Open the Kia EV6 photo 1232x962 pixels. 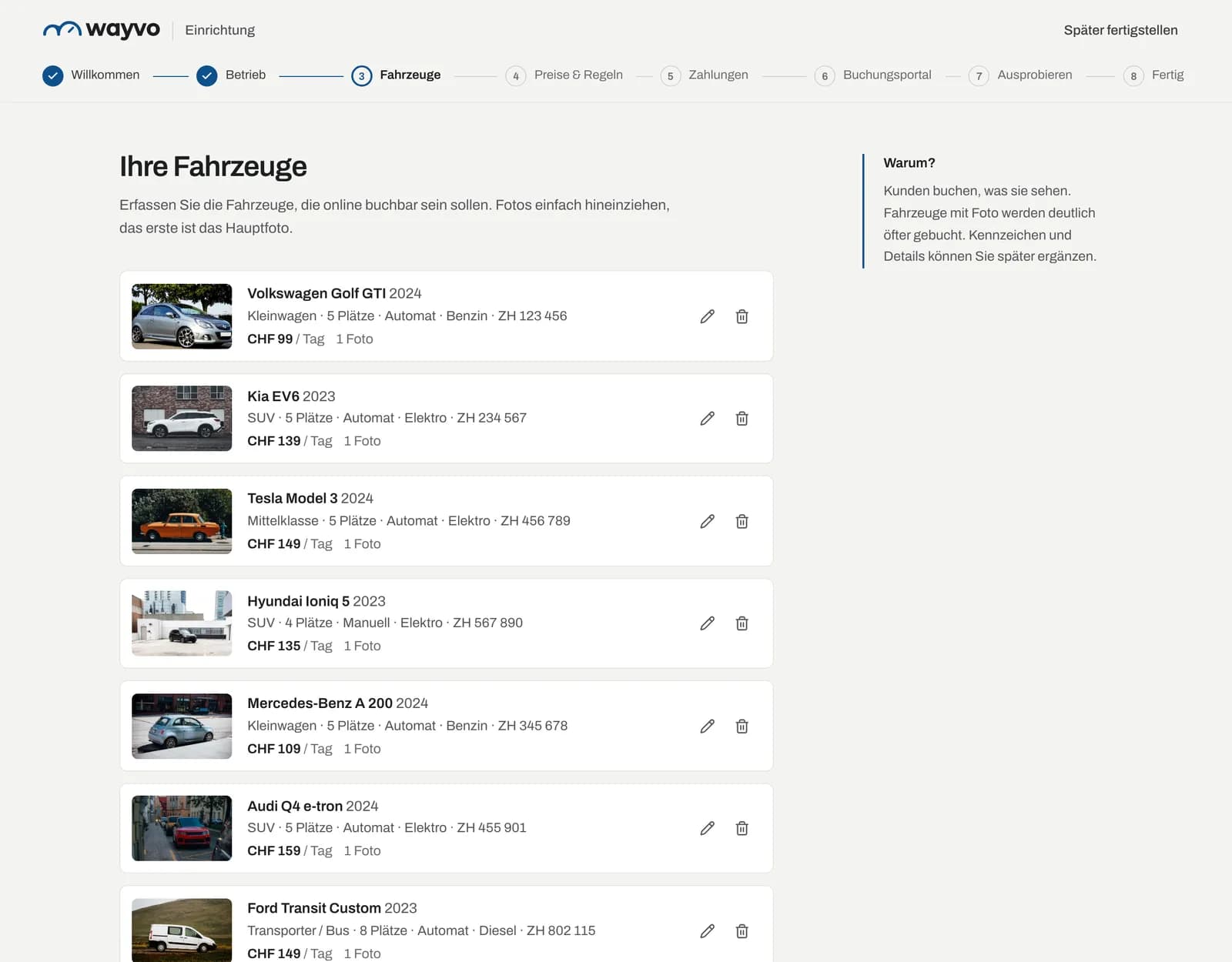point(182,419)
